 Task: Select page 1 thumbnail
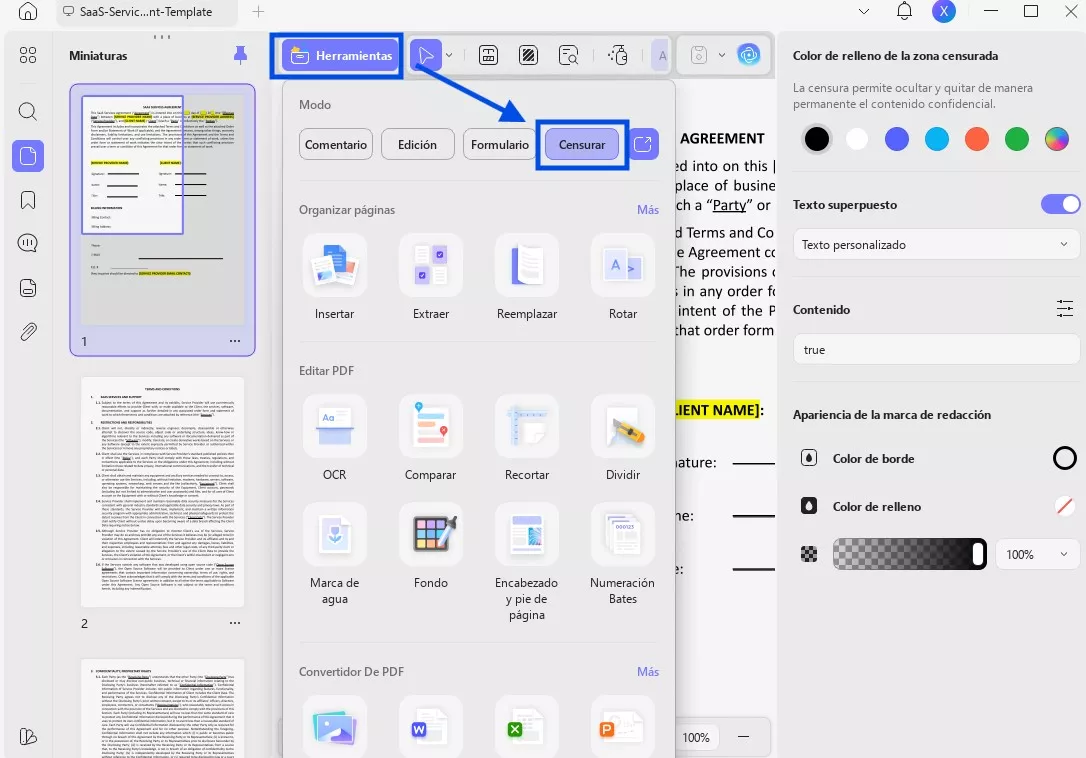coord(162,208)
